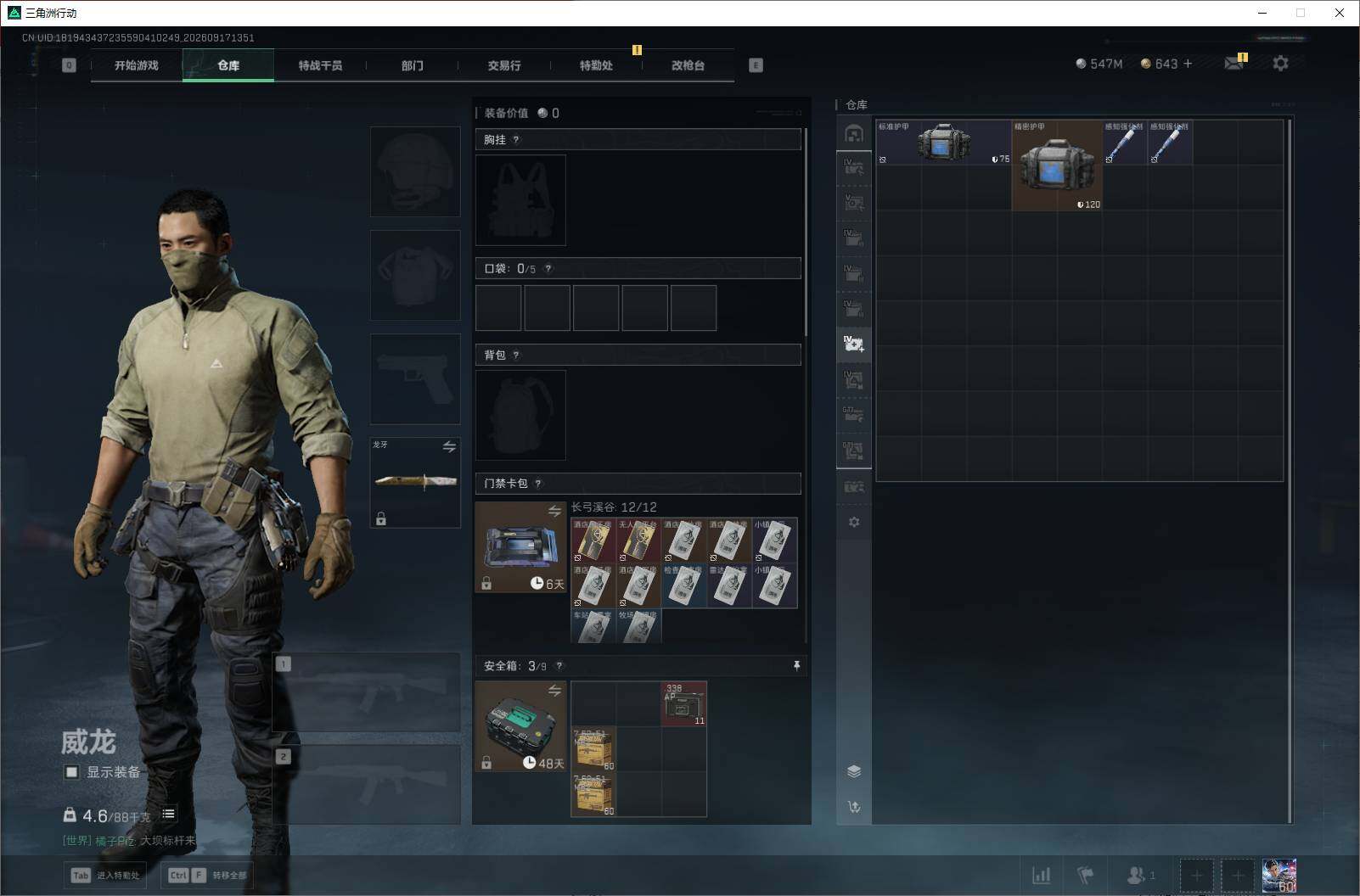1360x896 pixels.
Task: Select the 无人机 gold keycard
Action: tap(638, 540)
